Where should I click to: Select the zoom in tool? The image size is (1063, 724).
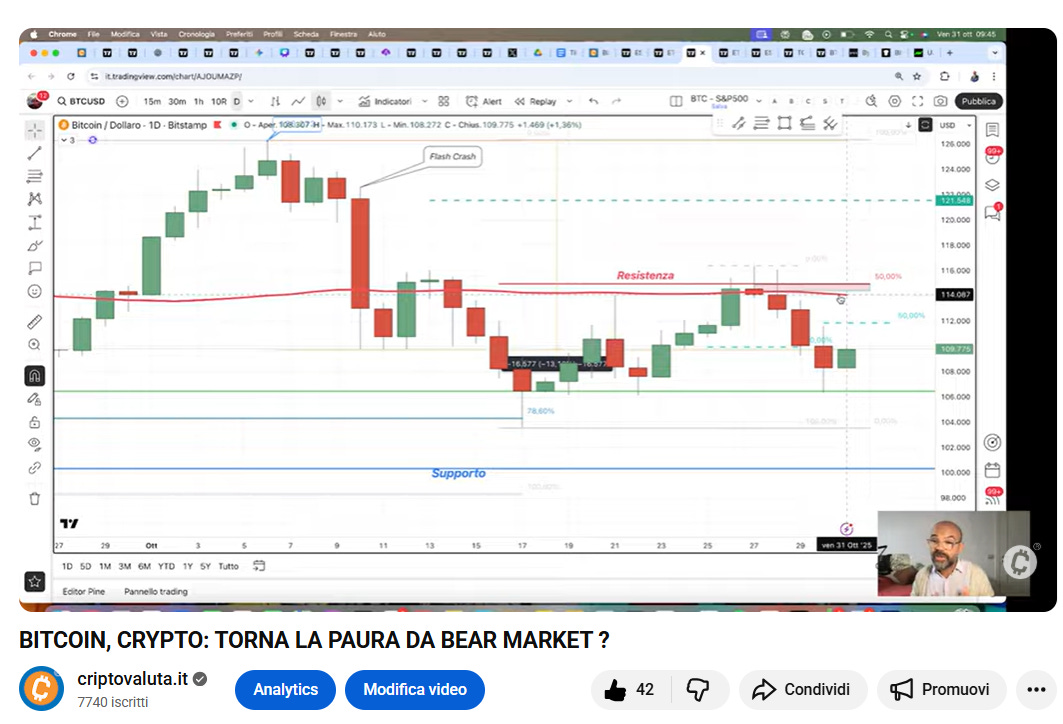pyautogui.click(x=35, y=344)
